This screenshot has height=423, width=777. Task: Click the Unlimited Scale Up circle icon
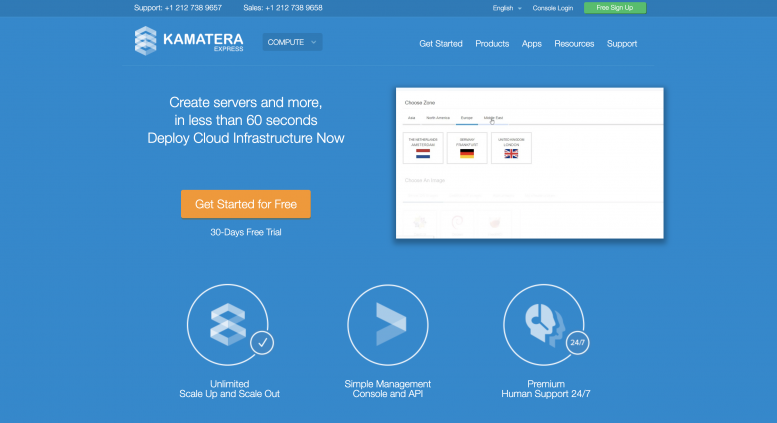(x=228, y=325)
